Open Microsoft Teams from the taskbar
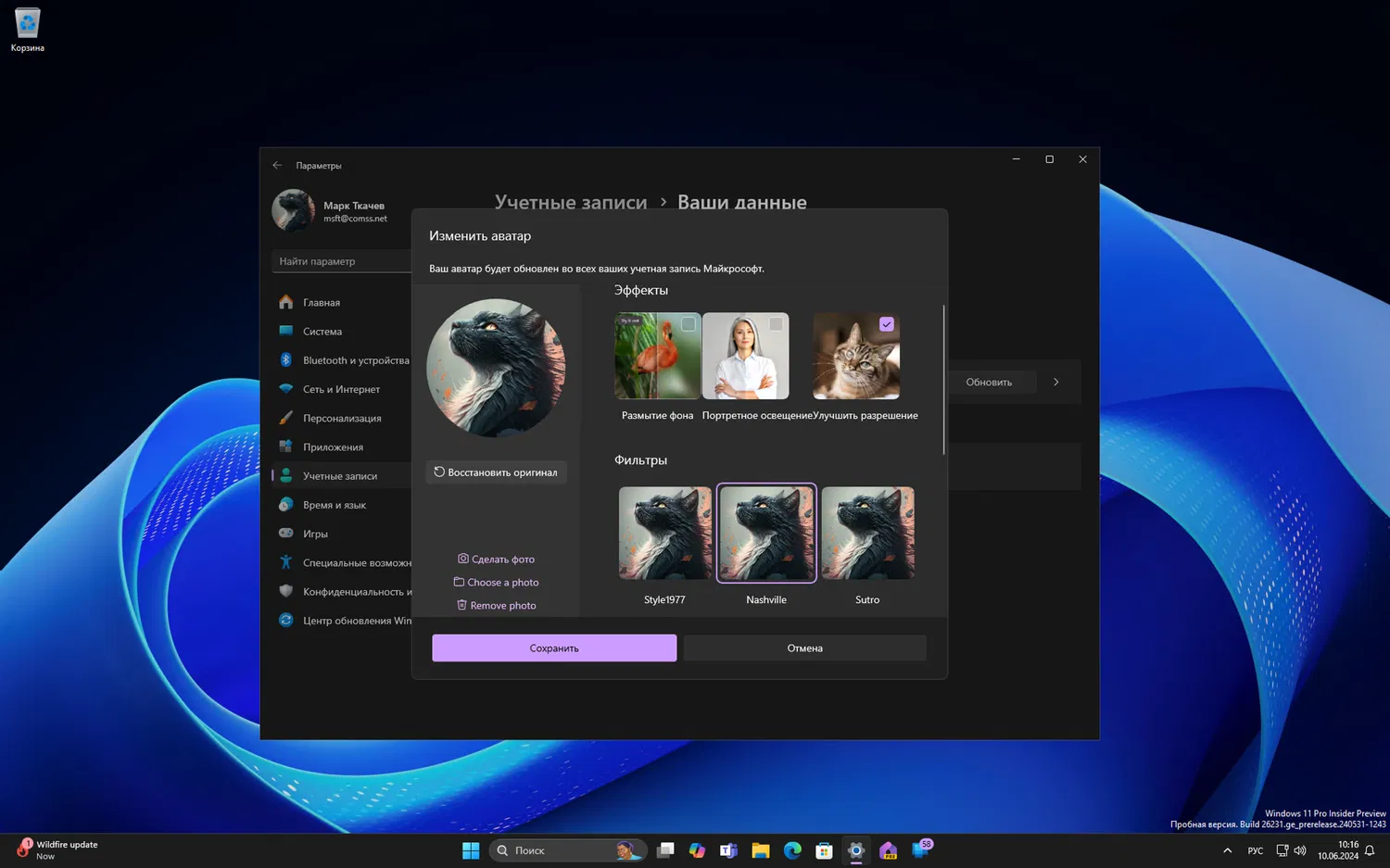 728,850
